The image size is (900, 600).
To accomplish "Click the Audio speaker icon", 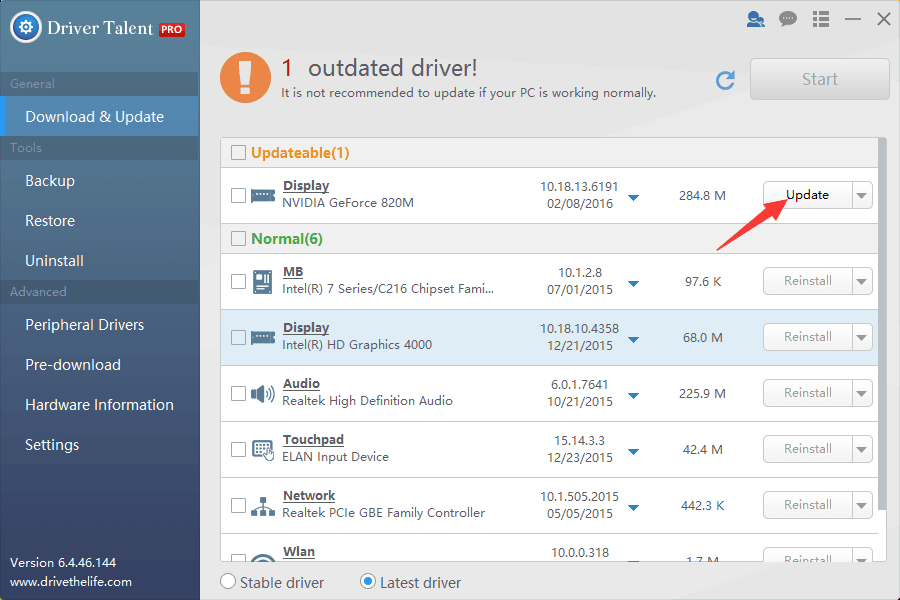I will click(x=263, y=394).
